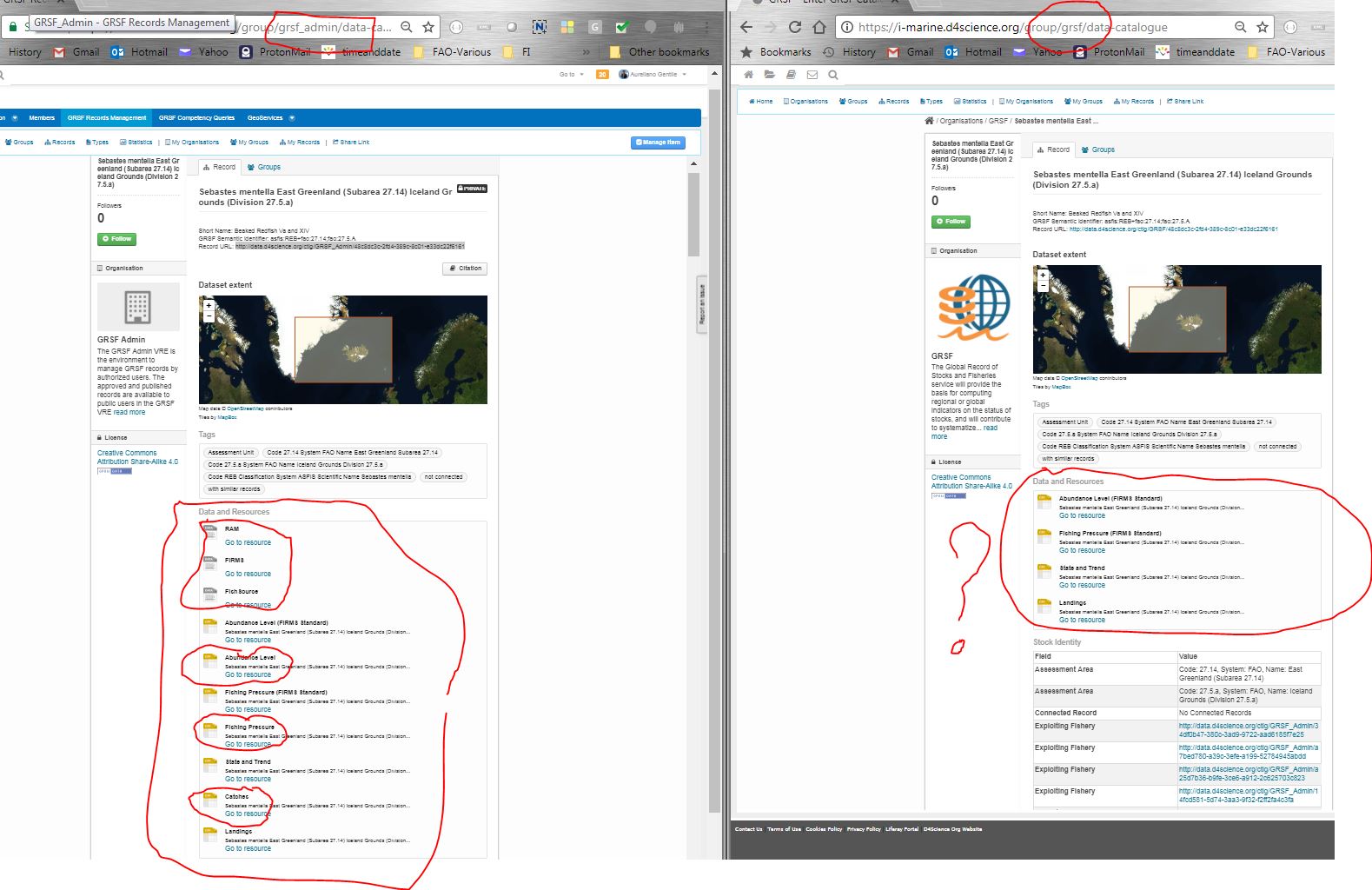Open the folder icon in right portal toolbar

tap(769, 75)
